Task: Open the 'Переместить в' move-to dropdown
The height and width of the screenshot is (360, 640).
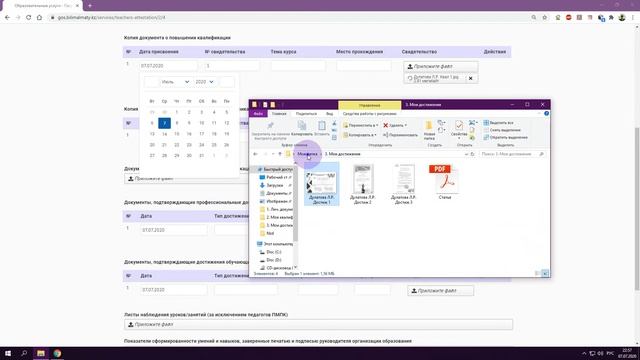Action: point(360,125)
